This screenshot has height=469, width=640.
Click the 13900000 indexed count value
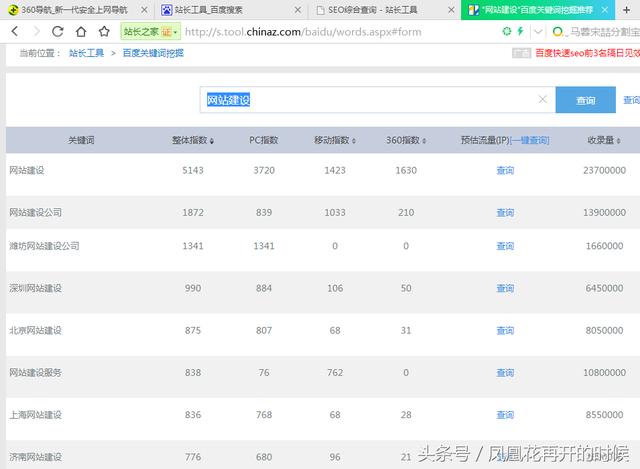604,212
